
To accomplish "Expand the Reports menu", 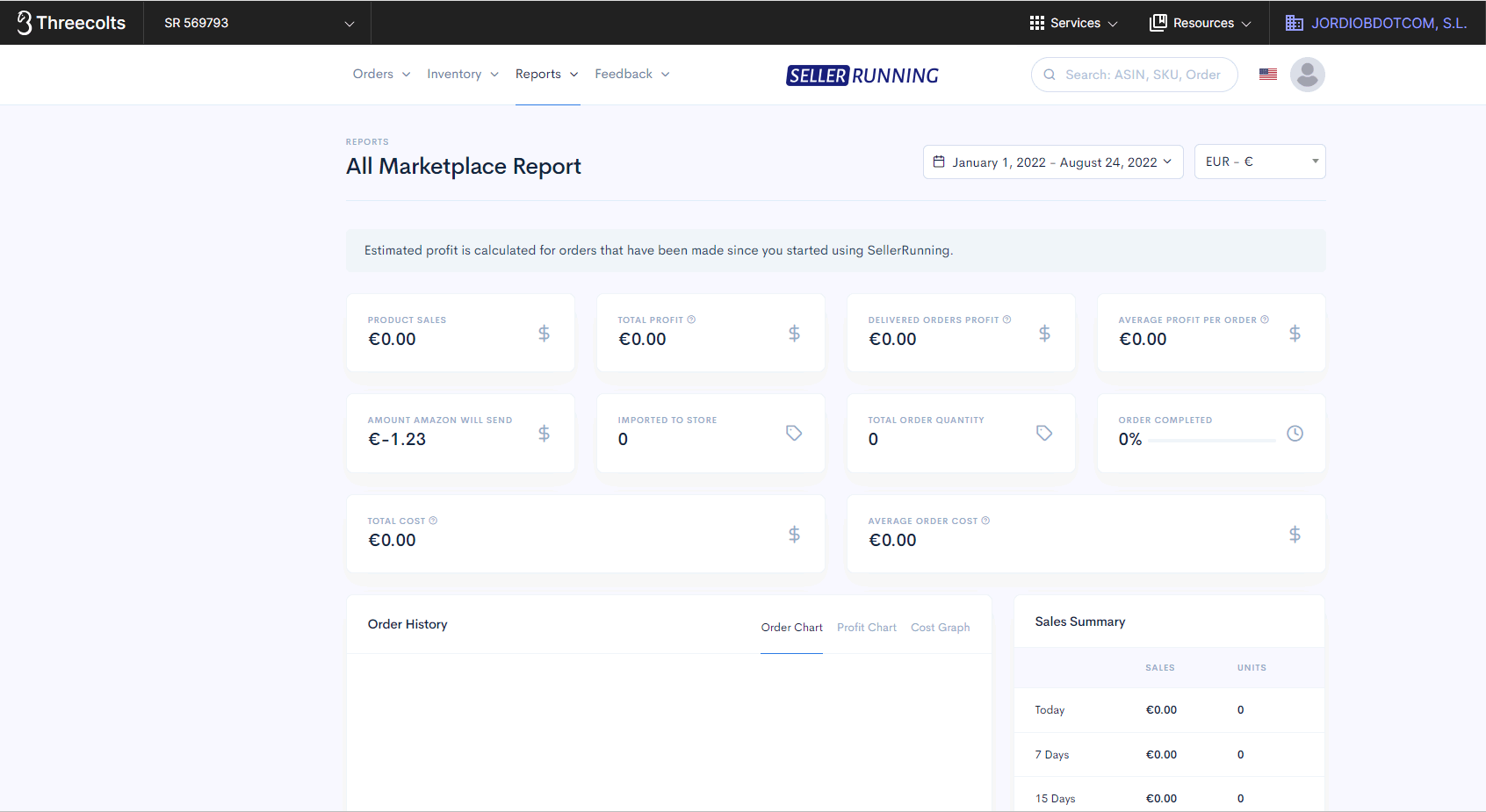I will click(547, 75).
